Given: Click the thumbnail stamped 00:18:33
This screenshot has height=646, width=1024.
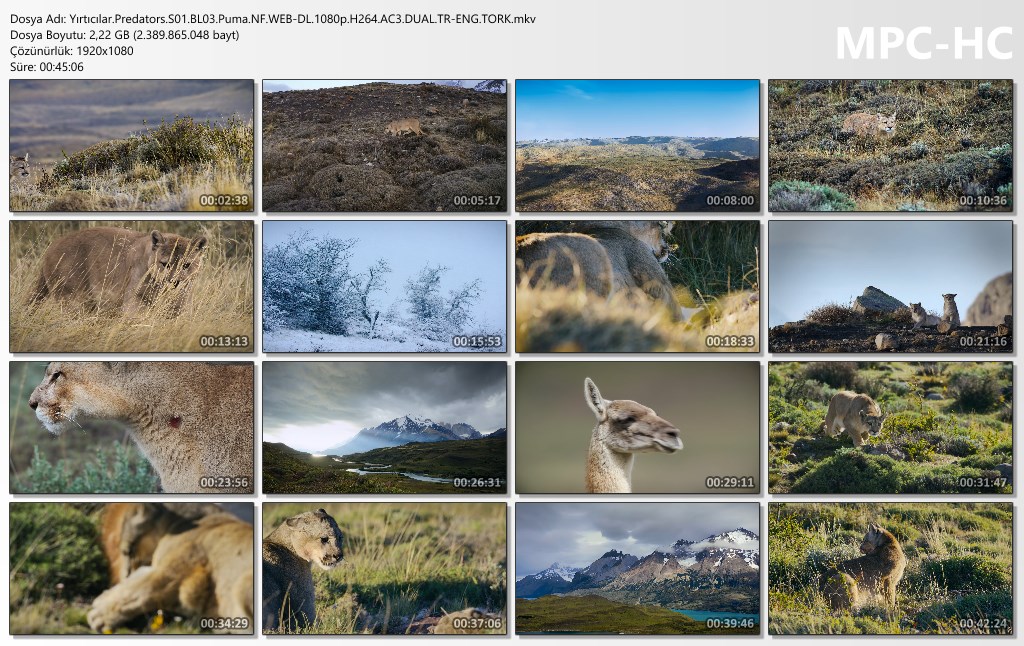Looking at the screenshot, I should [x=637, y=286].
